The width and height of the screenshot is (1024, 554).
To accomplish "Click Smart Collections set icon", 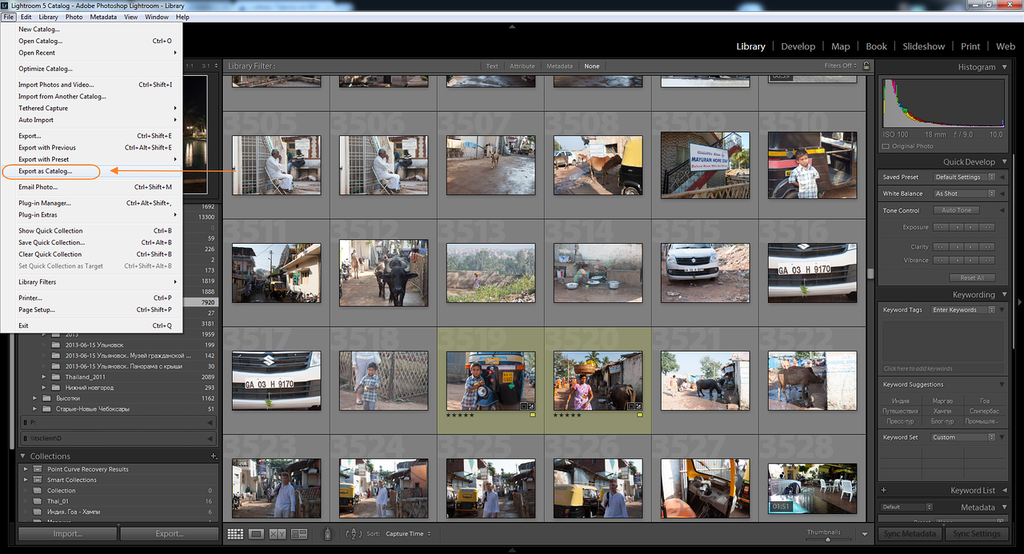I will (38, 480).
